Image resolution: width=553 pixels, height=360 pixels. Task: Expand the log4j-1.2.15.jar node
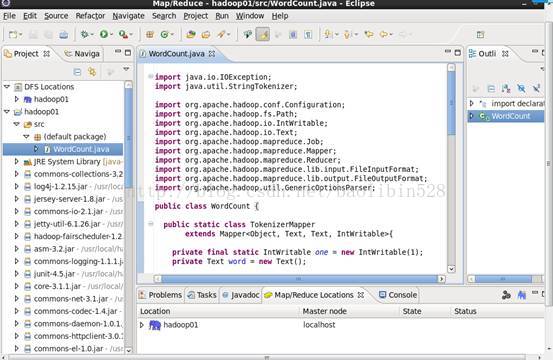click(x=17, y=186)
